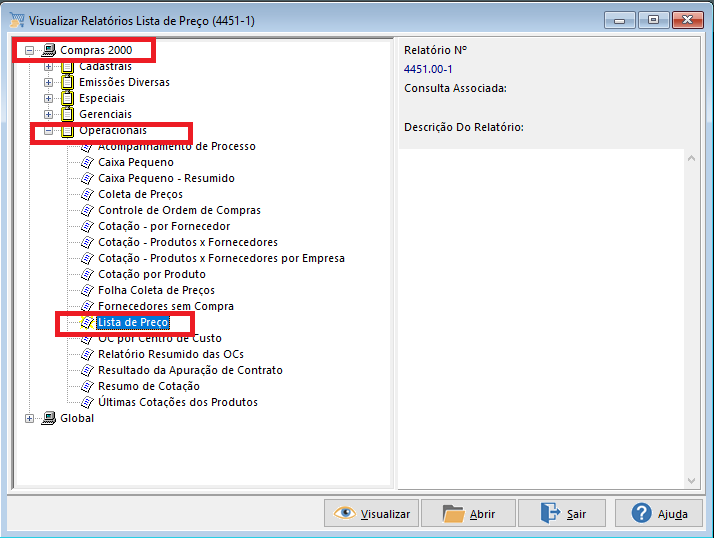Click the report icon beside Relatório Resumido das OCs
Screen dimensions: 714x538
tap(87, 354)
